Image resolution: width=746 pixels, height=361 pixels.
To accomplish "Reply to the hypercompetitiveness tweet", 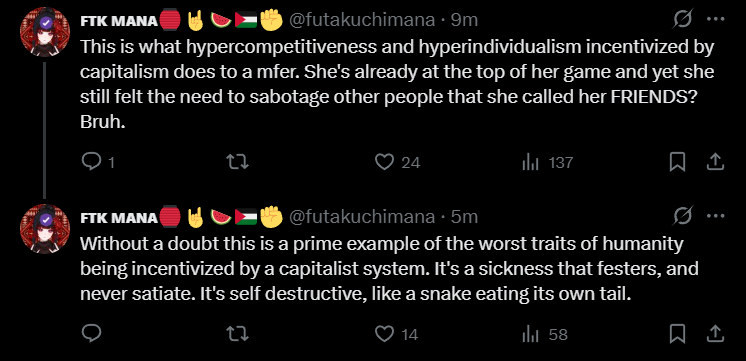I will (x=98, y=163).
